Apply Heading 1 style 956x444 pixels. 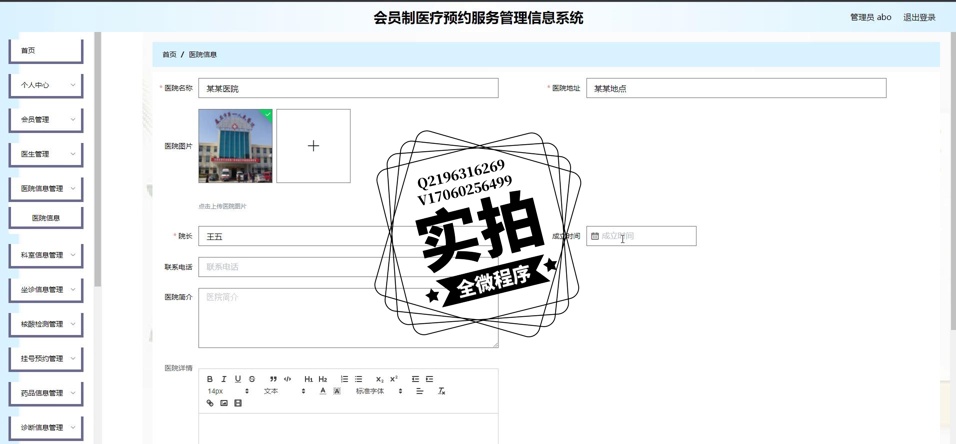pyautogui.click(x=309, y=379)
